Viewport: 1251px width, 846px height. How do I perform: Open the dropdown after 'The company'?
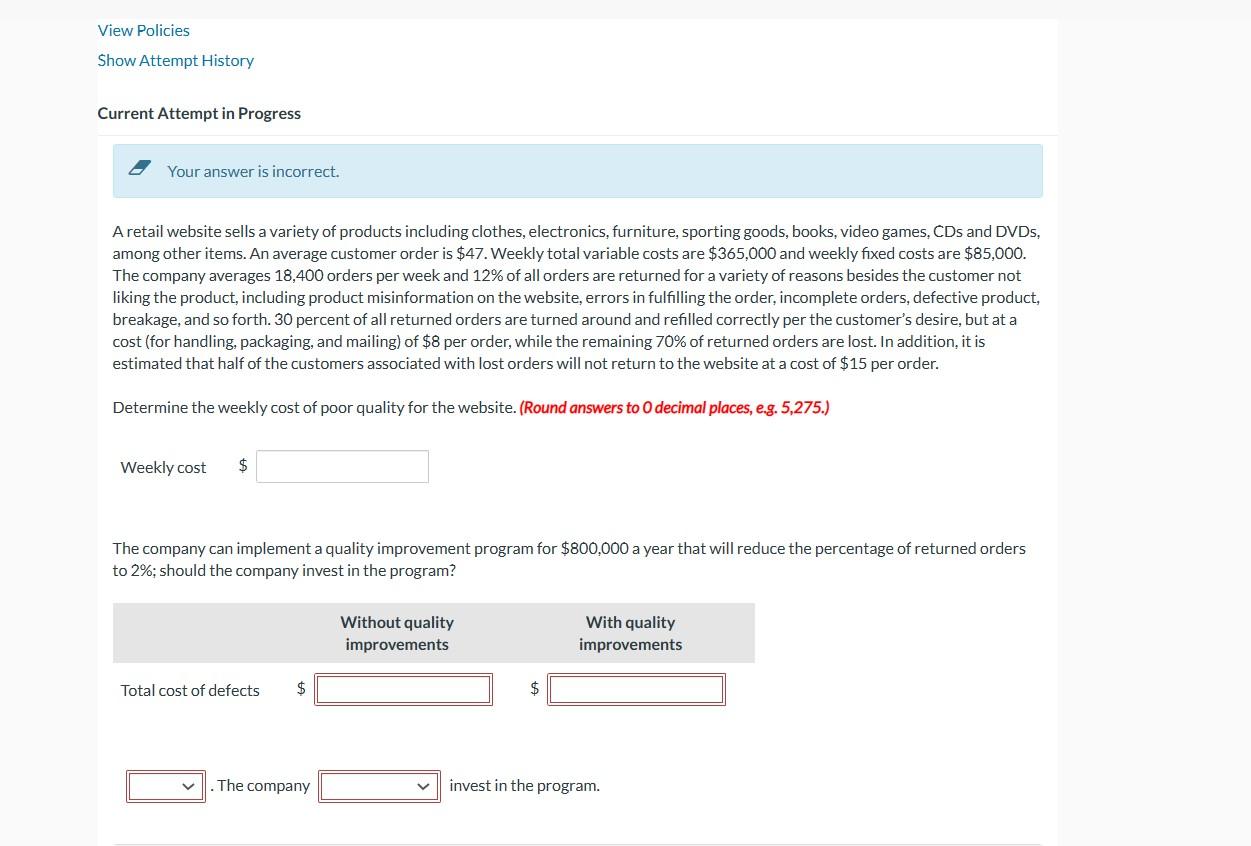tap(379, 785)
